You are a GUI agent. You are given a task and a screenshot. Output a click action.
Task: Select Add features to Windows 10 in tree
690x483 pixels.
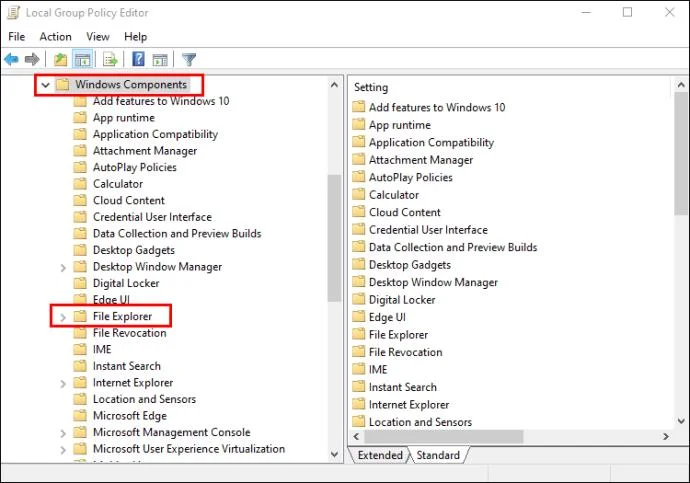tap(161, 101)
